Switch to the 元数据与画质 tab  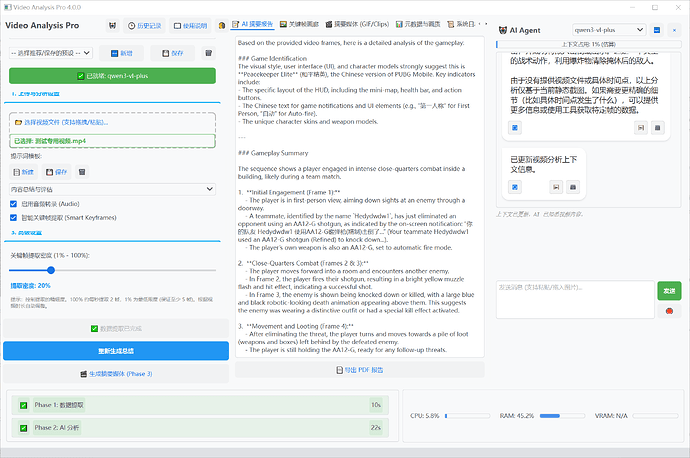click(x=418, y=24)
